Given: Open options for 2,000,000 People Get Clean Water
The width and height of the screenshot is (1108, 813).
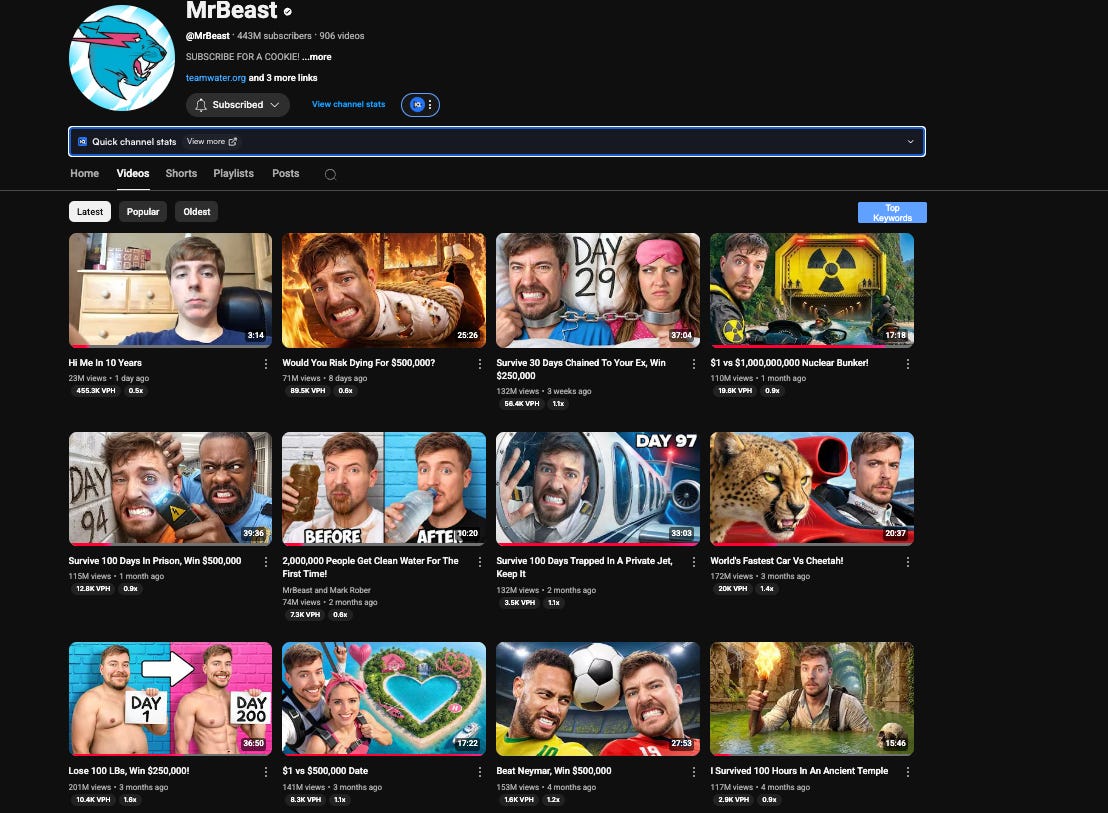Looking at the screenshot, I should click(x=480, y=562).
